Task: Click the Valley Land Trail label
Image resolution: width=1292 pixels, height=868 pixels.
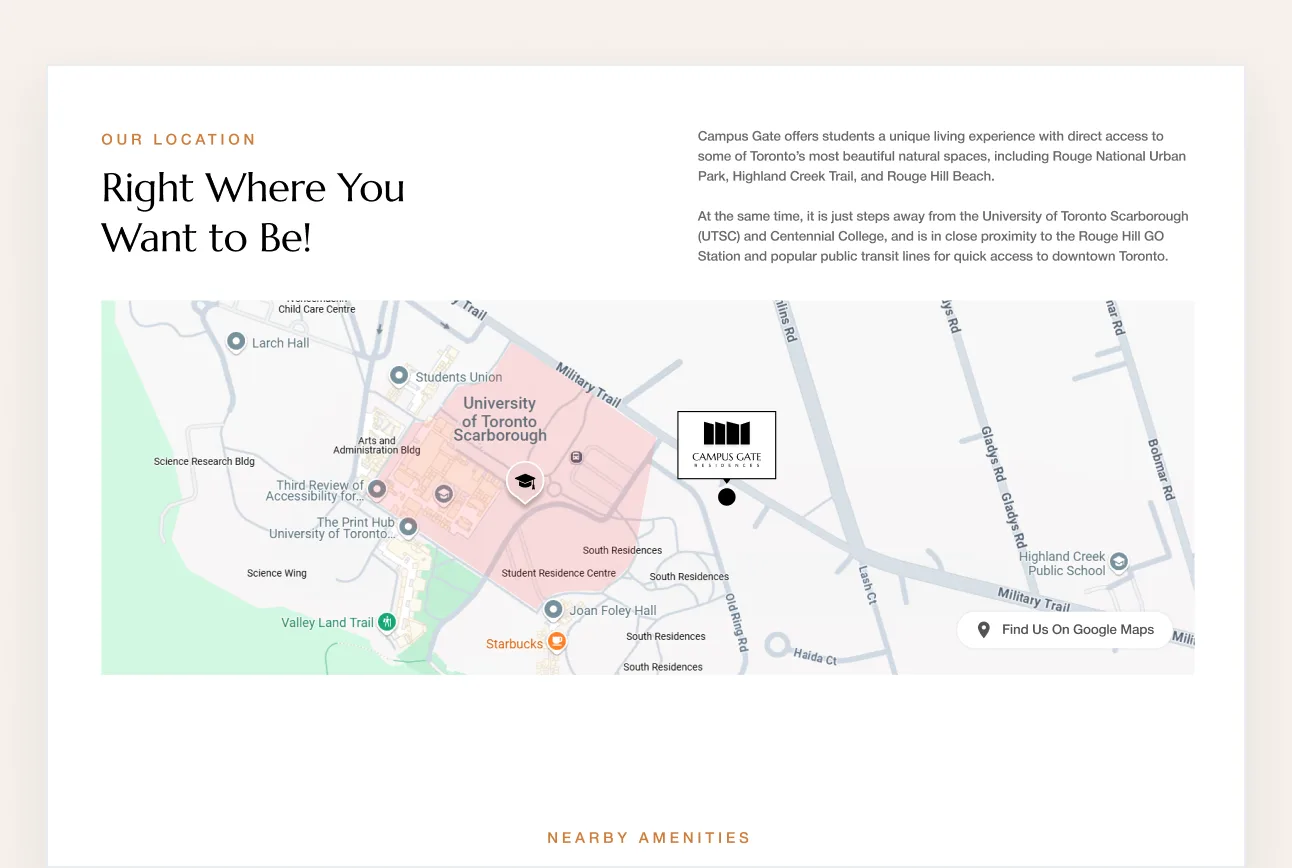Action: pos(327,623)
